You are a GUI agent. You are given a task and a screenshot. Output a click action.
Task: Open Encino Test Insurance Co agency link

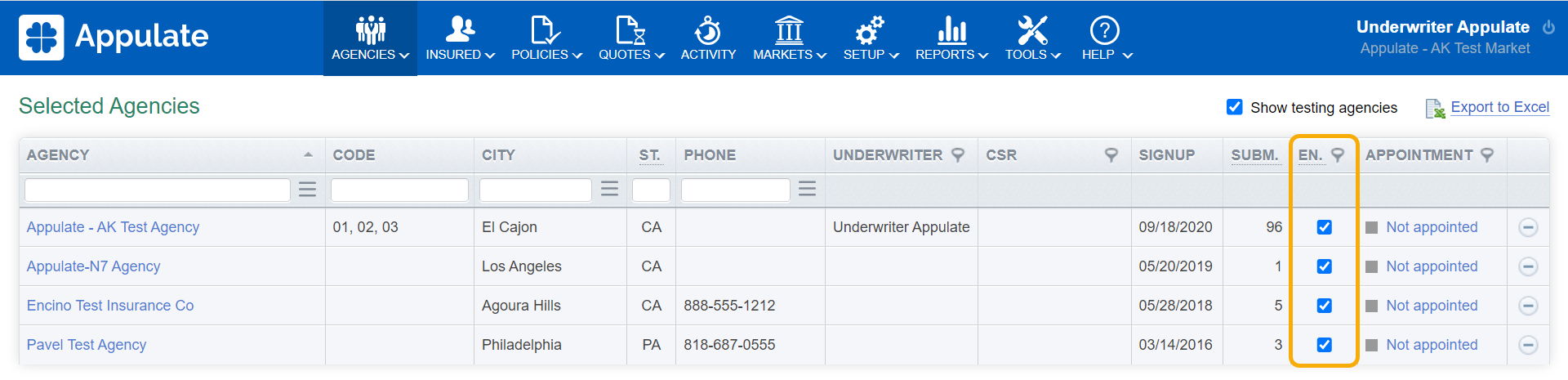(110, 306)
